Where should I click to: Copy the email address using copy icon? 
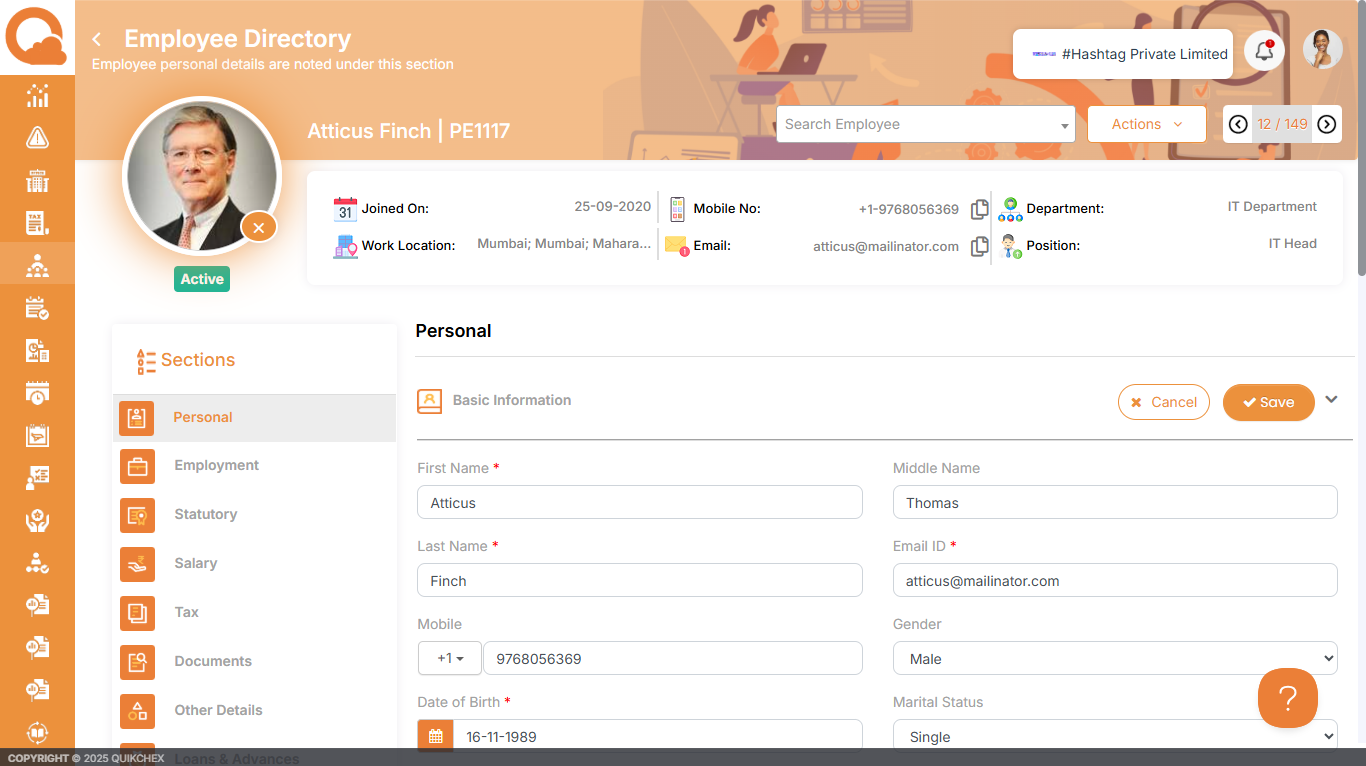point(980,246)
